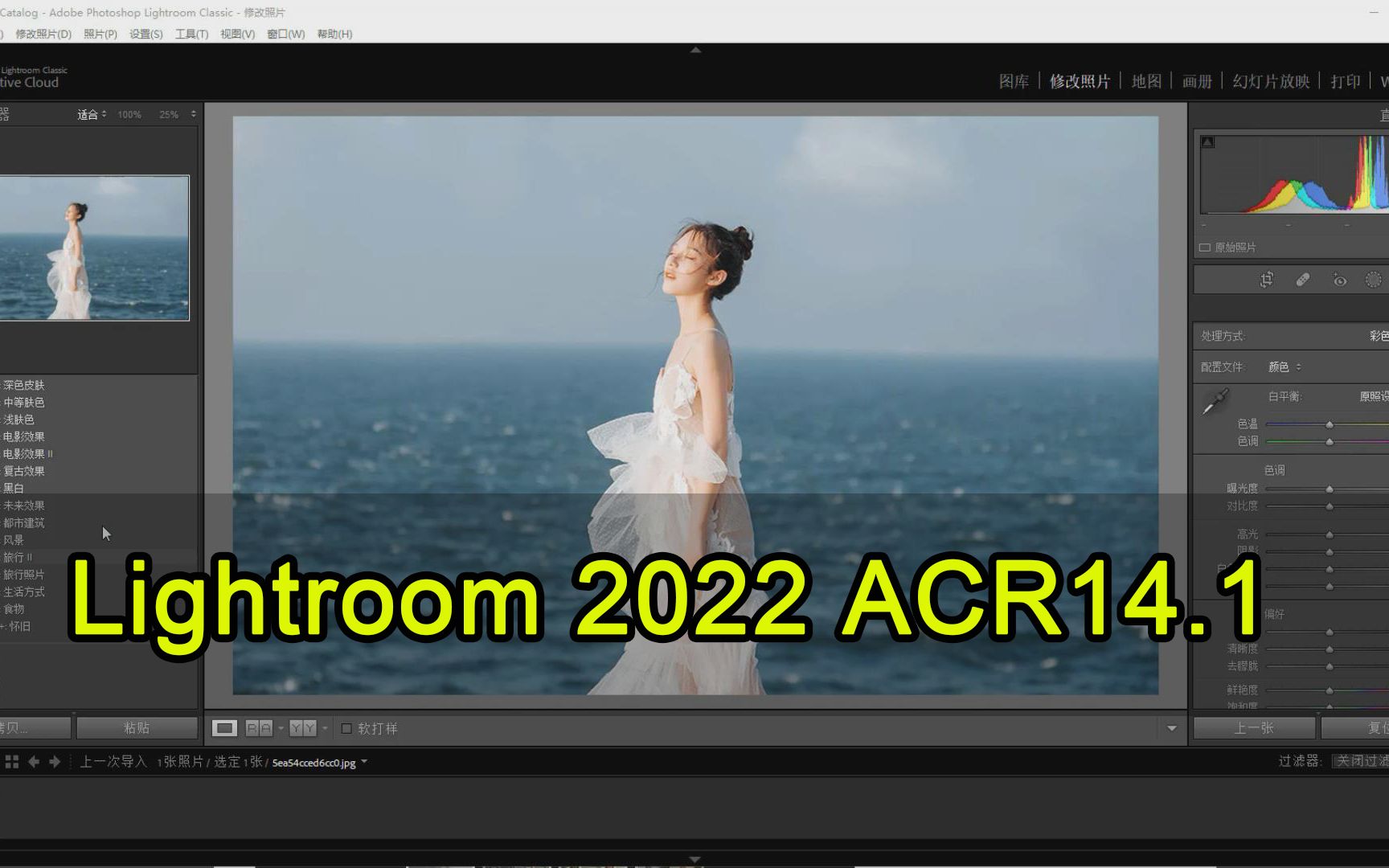1389x868 pixels.
Task: Apply the 浅肤色 preset
Action: point(18,420)
